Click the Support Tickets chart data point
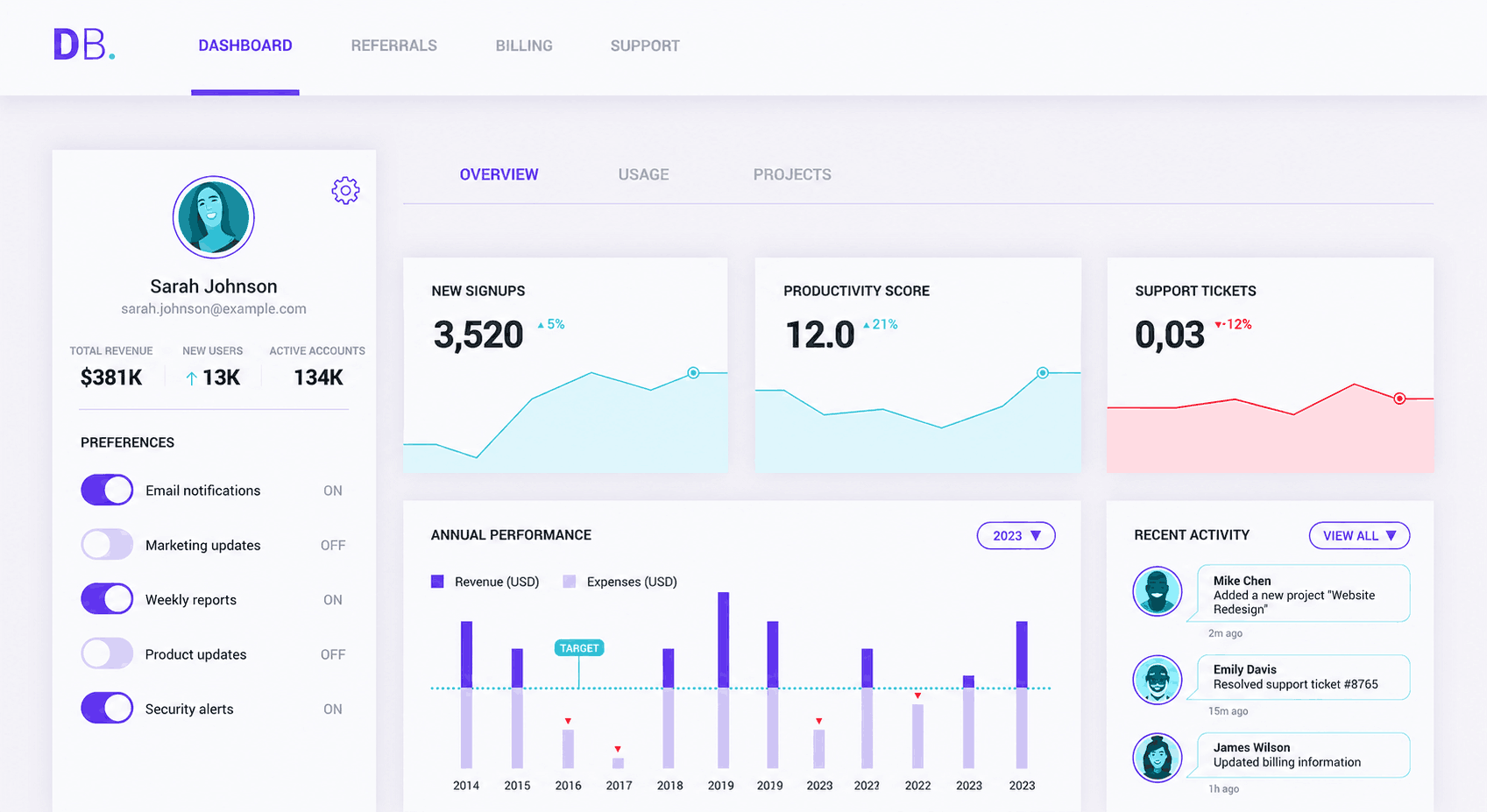The width and height of the screenshot is (1487, 812). tap(1399, 399)
